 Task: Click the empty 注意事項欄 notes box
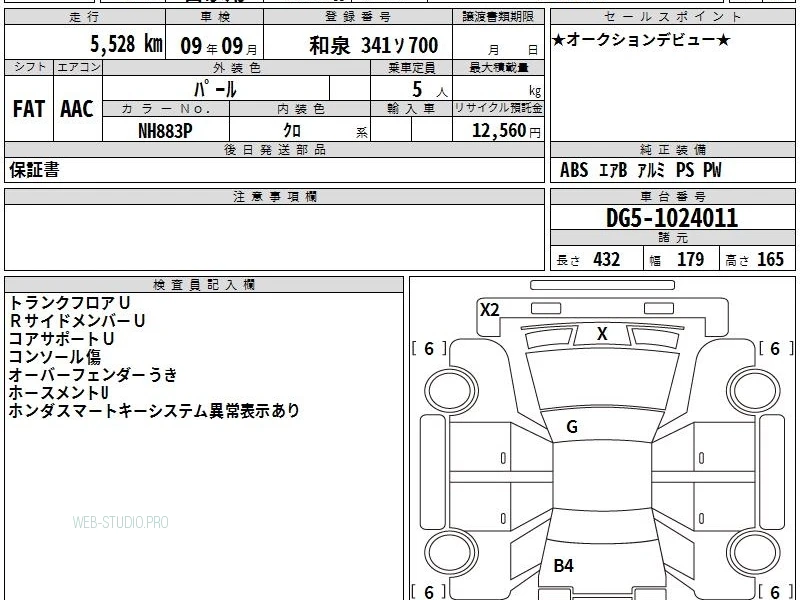274,237
